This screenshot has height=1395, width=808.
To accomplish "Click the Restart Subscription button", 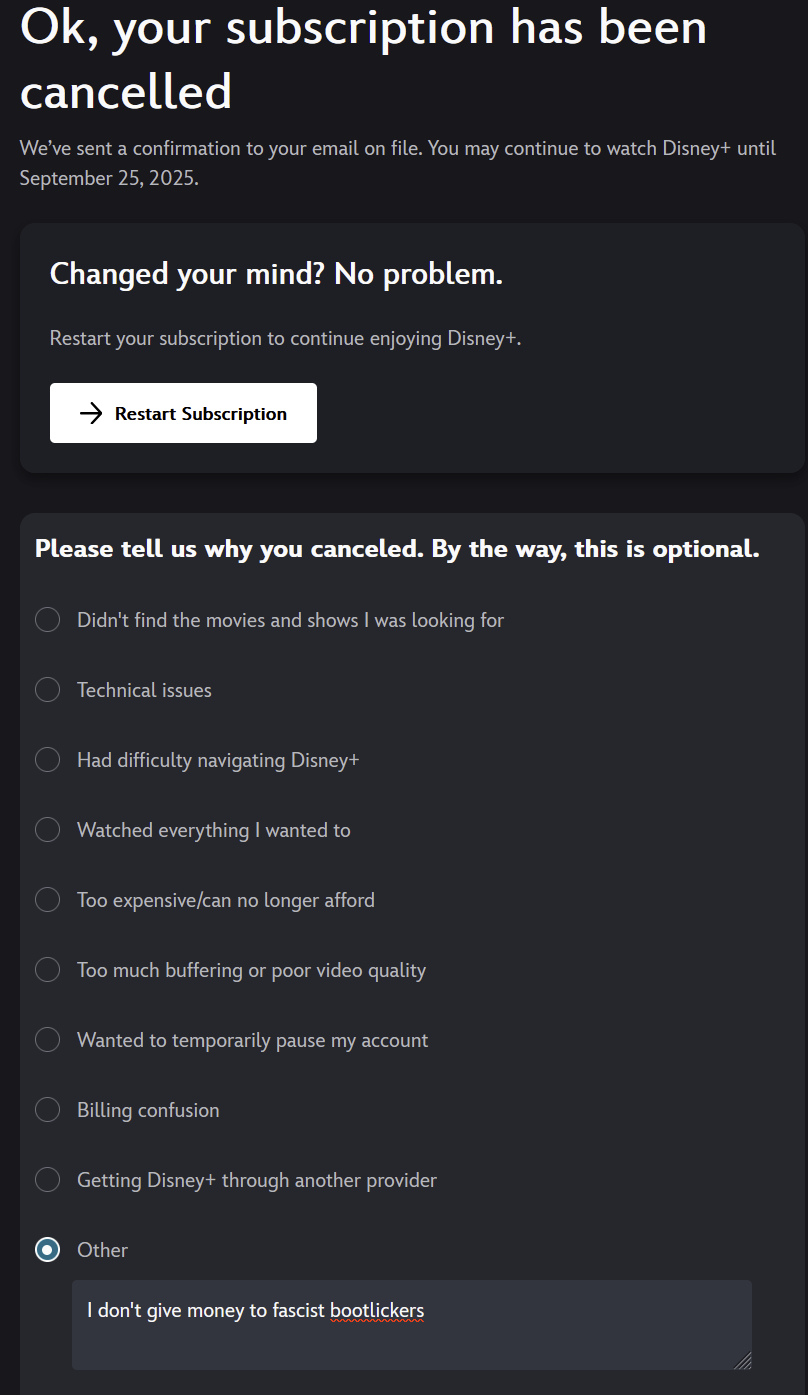I will 183,413.
